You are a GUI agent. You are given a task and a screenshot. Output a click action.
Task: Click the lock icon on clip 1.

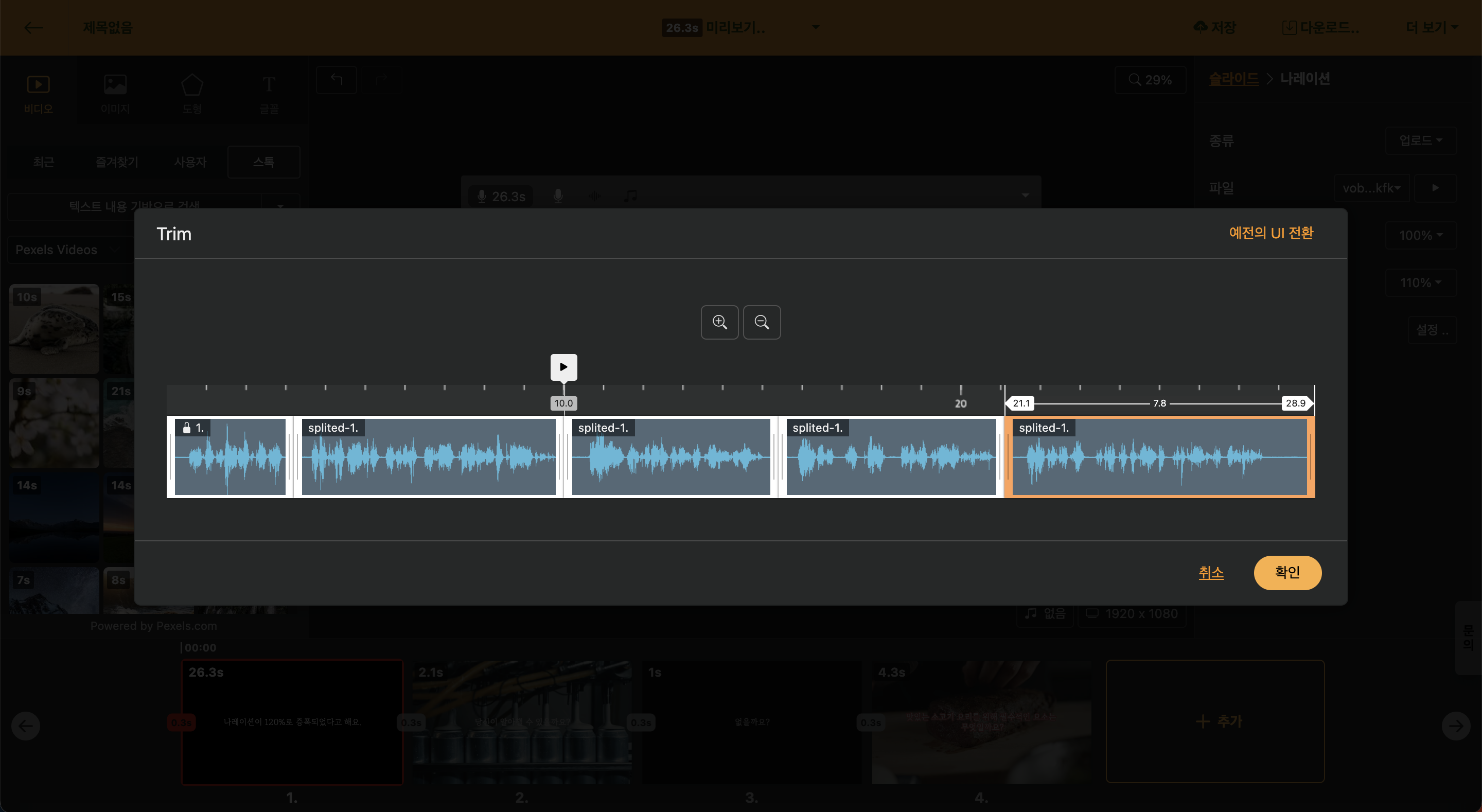click(186, 428)
